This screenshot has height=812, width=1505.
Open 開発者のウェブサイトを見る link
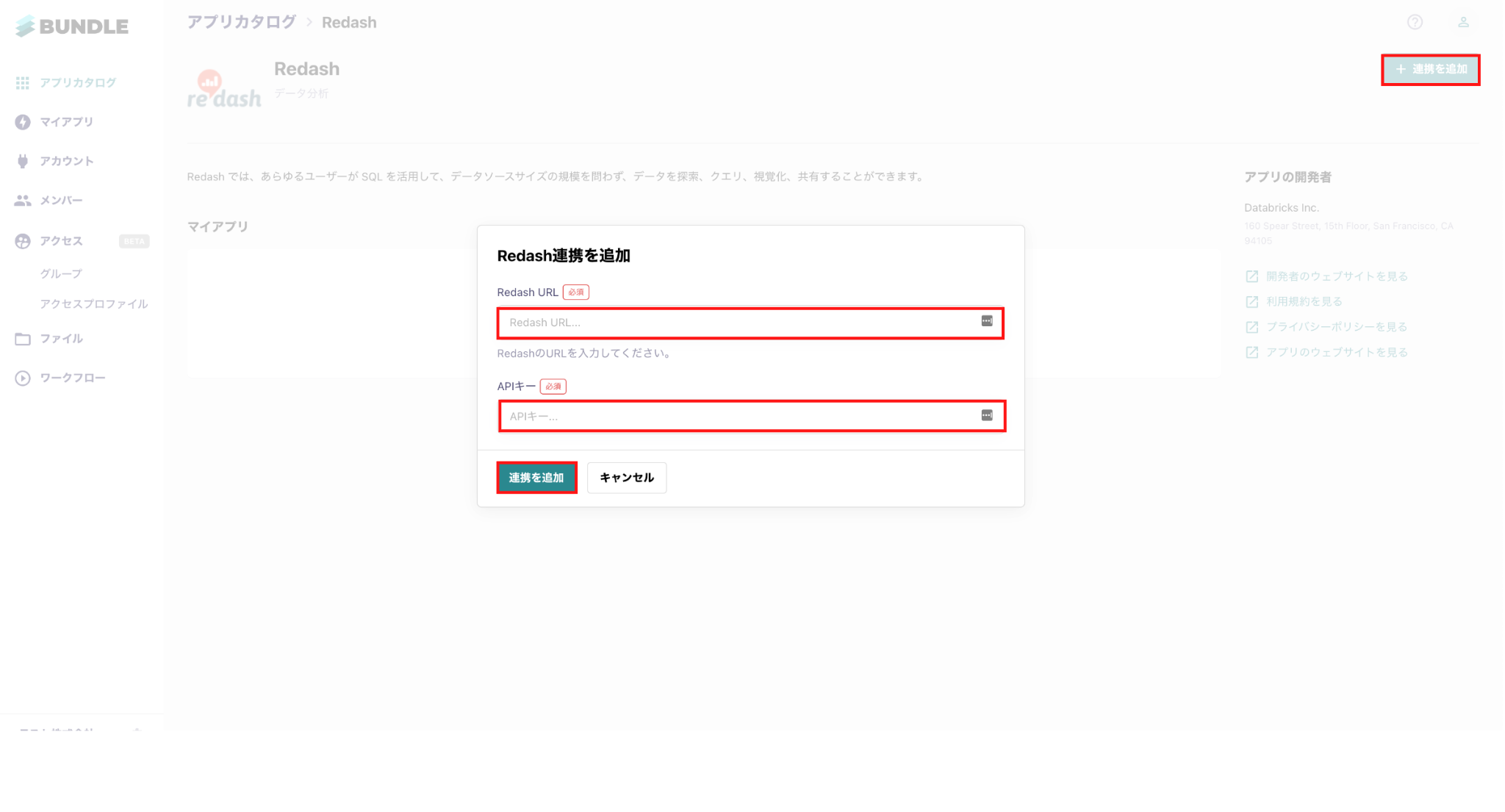coord(1336,276)
